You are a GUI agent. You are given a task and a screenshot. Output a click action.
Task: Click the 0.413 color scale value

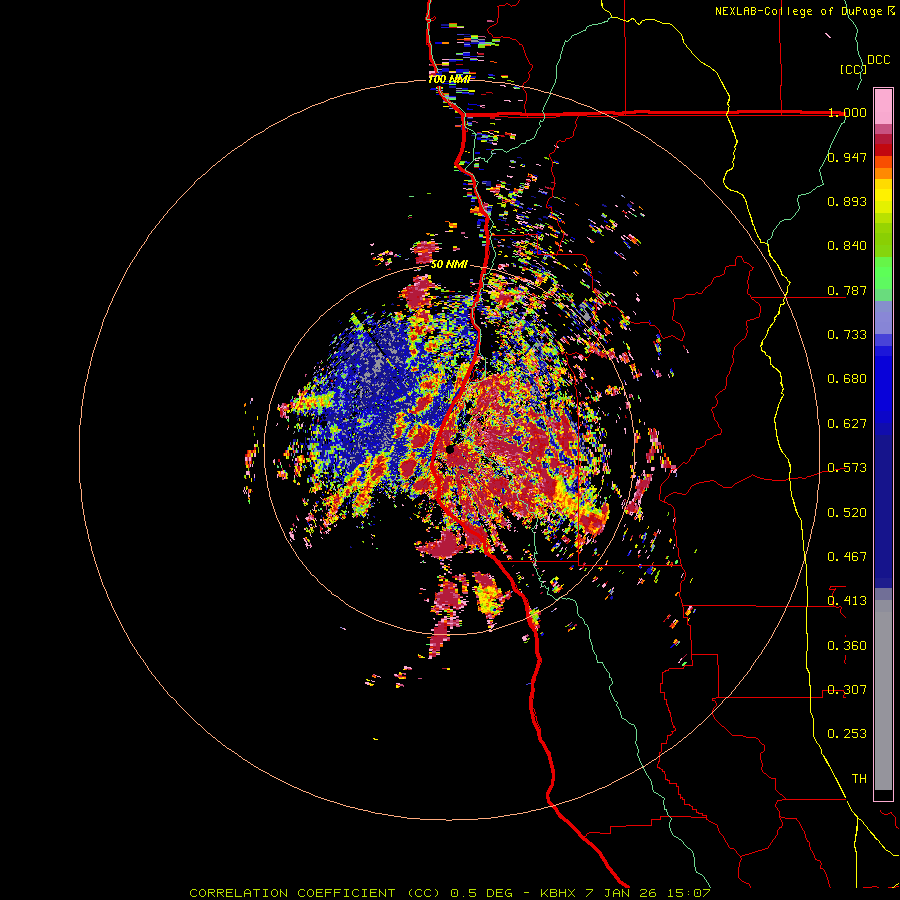[x=847, y=601]
